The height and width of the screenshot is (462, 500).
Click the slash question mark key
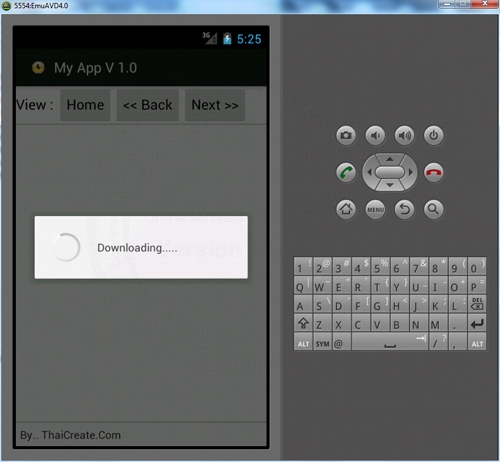438,342
